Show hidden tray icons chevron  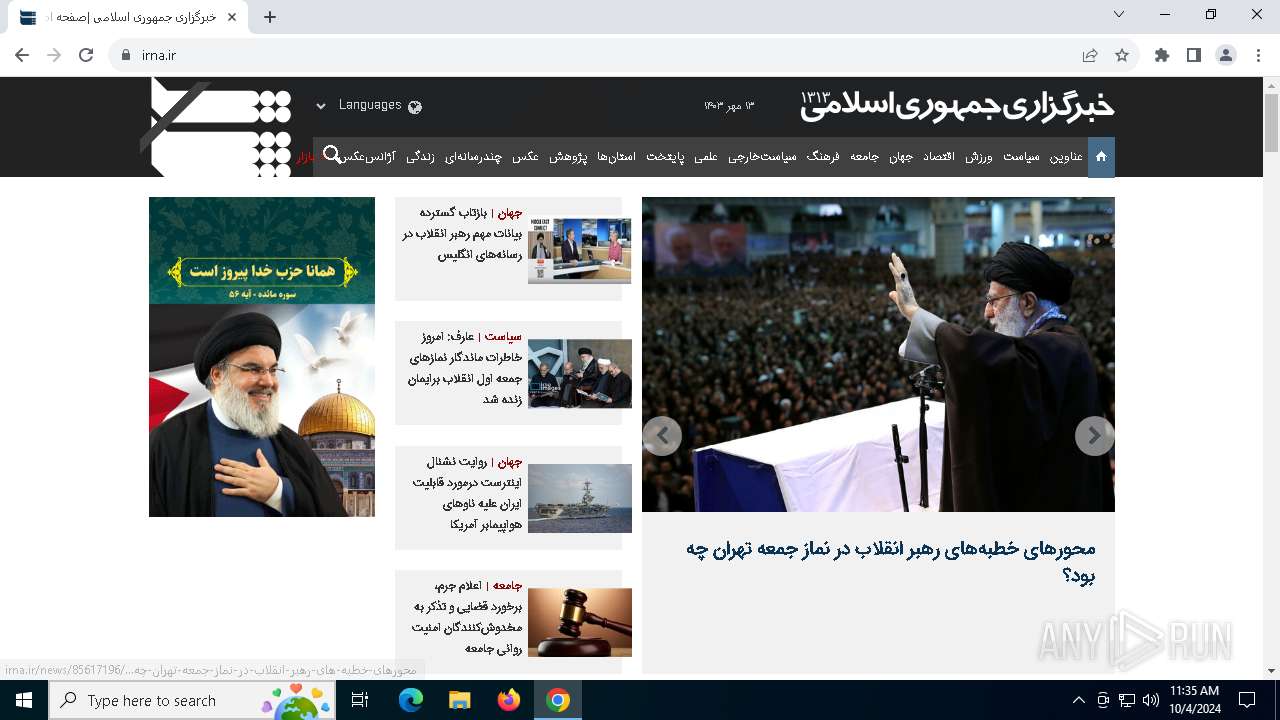[1078, 700]
